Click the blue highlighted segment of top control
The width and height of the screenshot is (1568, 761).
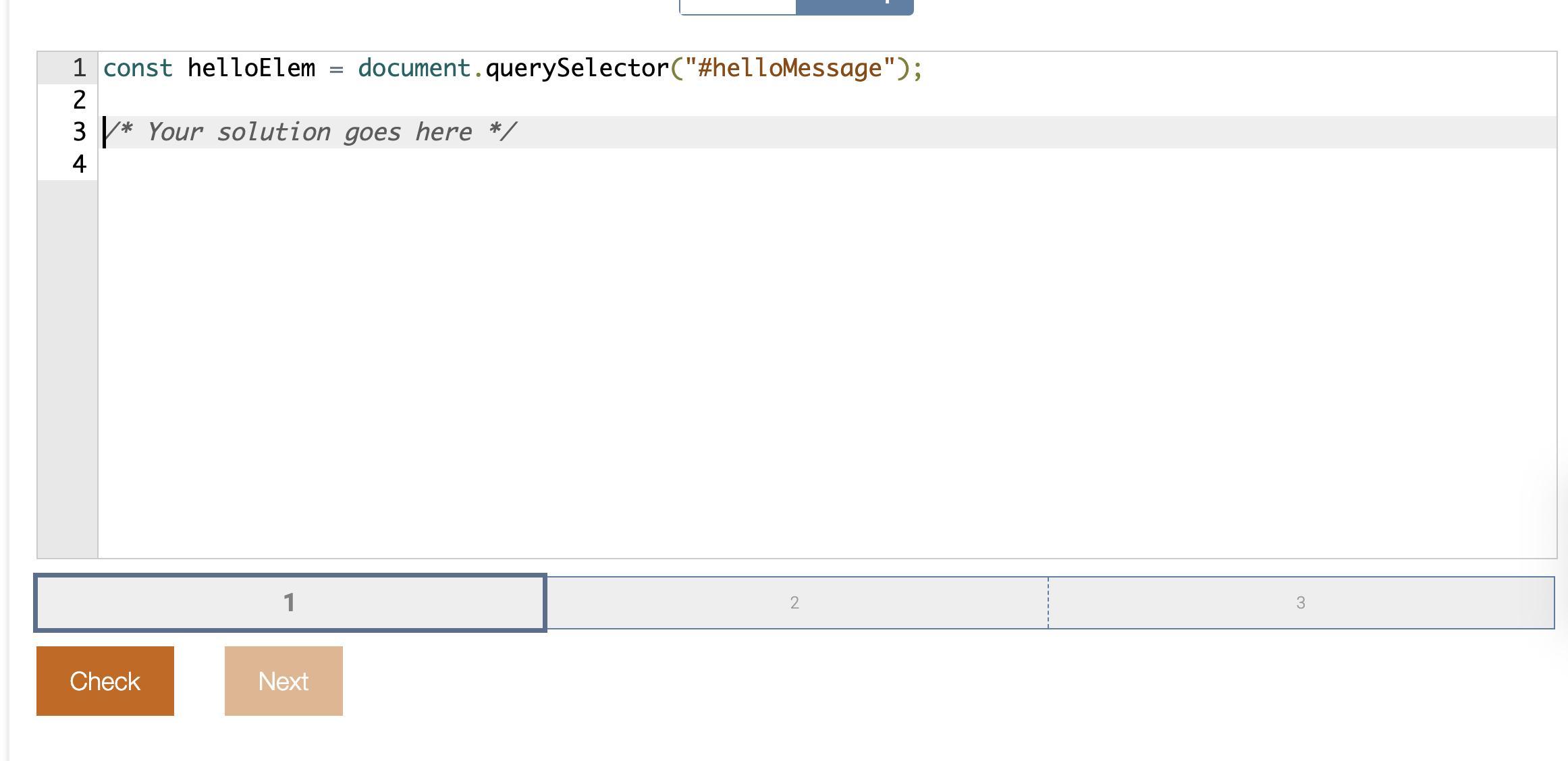(854, 5)
